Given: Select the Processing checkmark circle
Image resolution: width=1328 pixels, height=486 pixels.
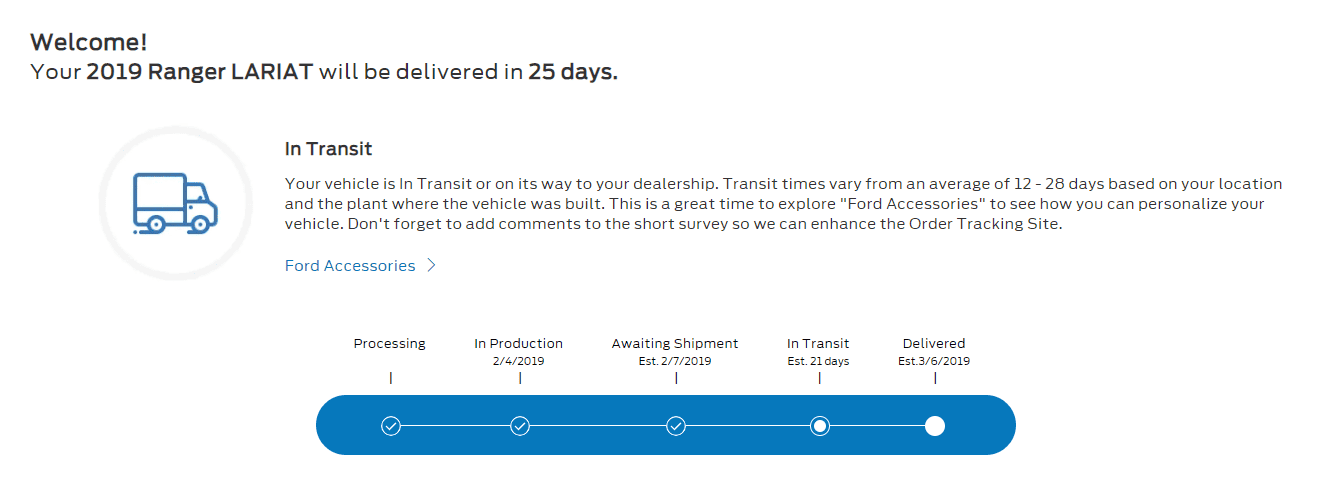Looking at the screenshot, I should 391,426.
